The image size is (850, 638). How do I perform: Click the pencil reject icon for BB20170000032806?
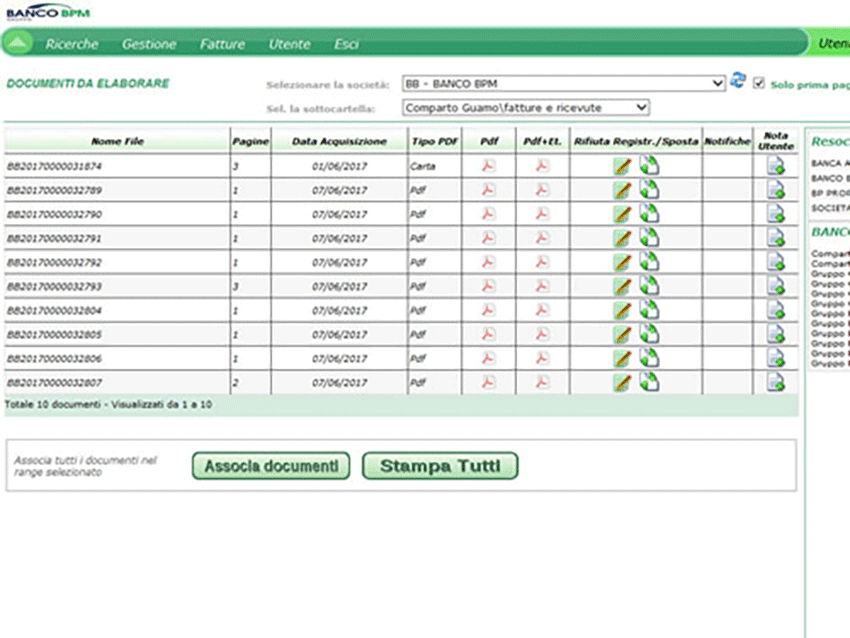pos(622,358)
